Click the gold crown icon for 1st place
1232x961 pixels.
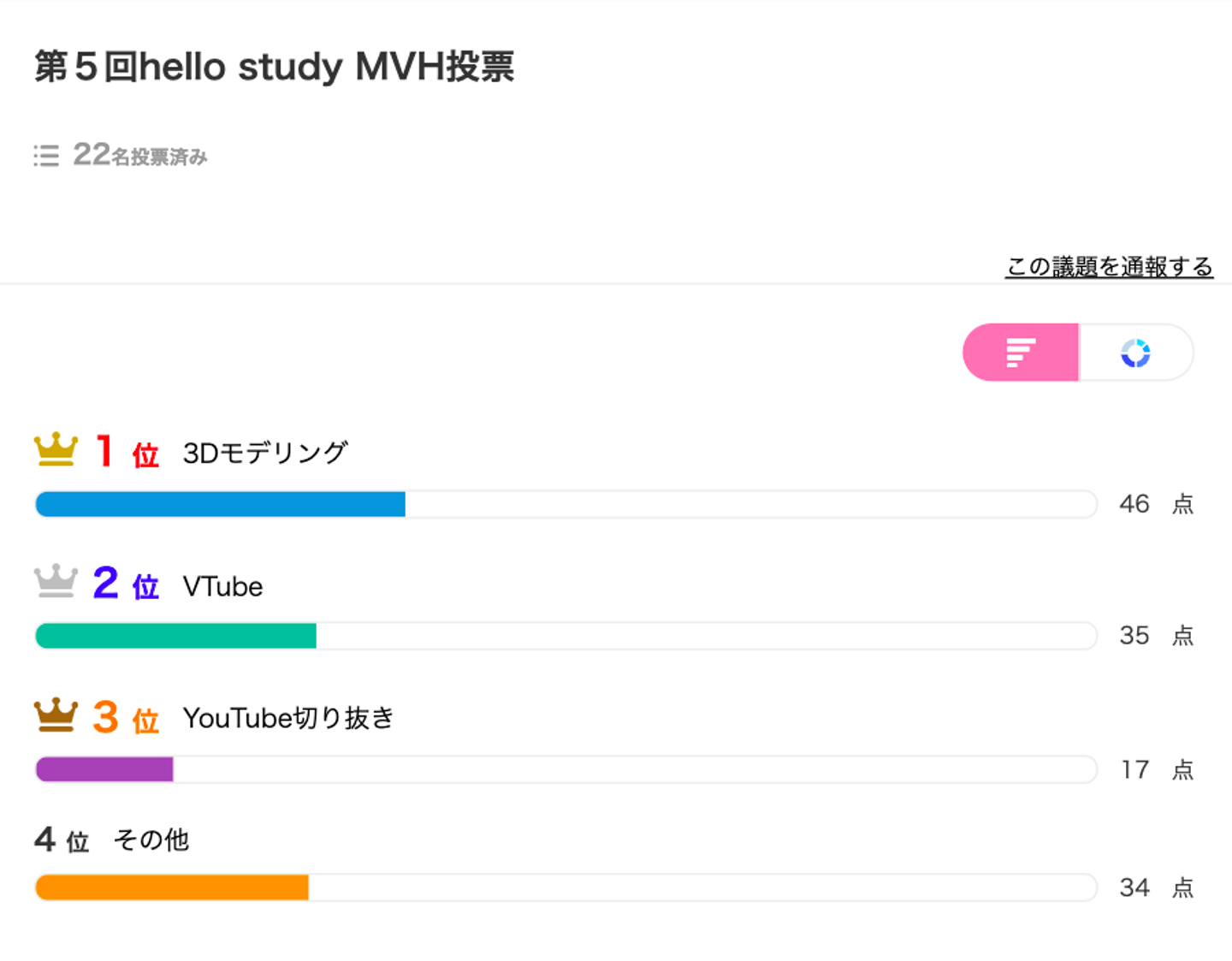(x=56, y=450)
